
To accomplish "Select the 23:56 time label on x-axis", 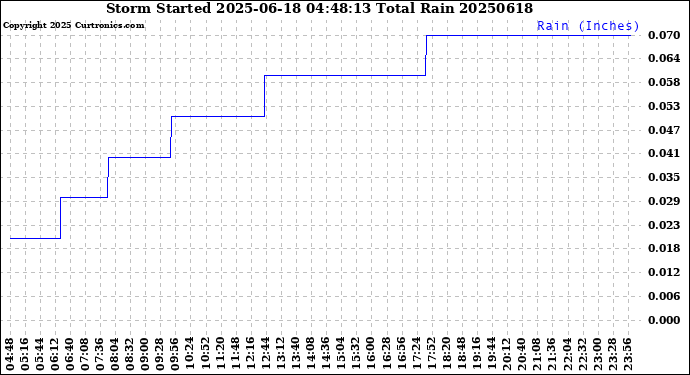I will click(628, 354).
